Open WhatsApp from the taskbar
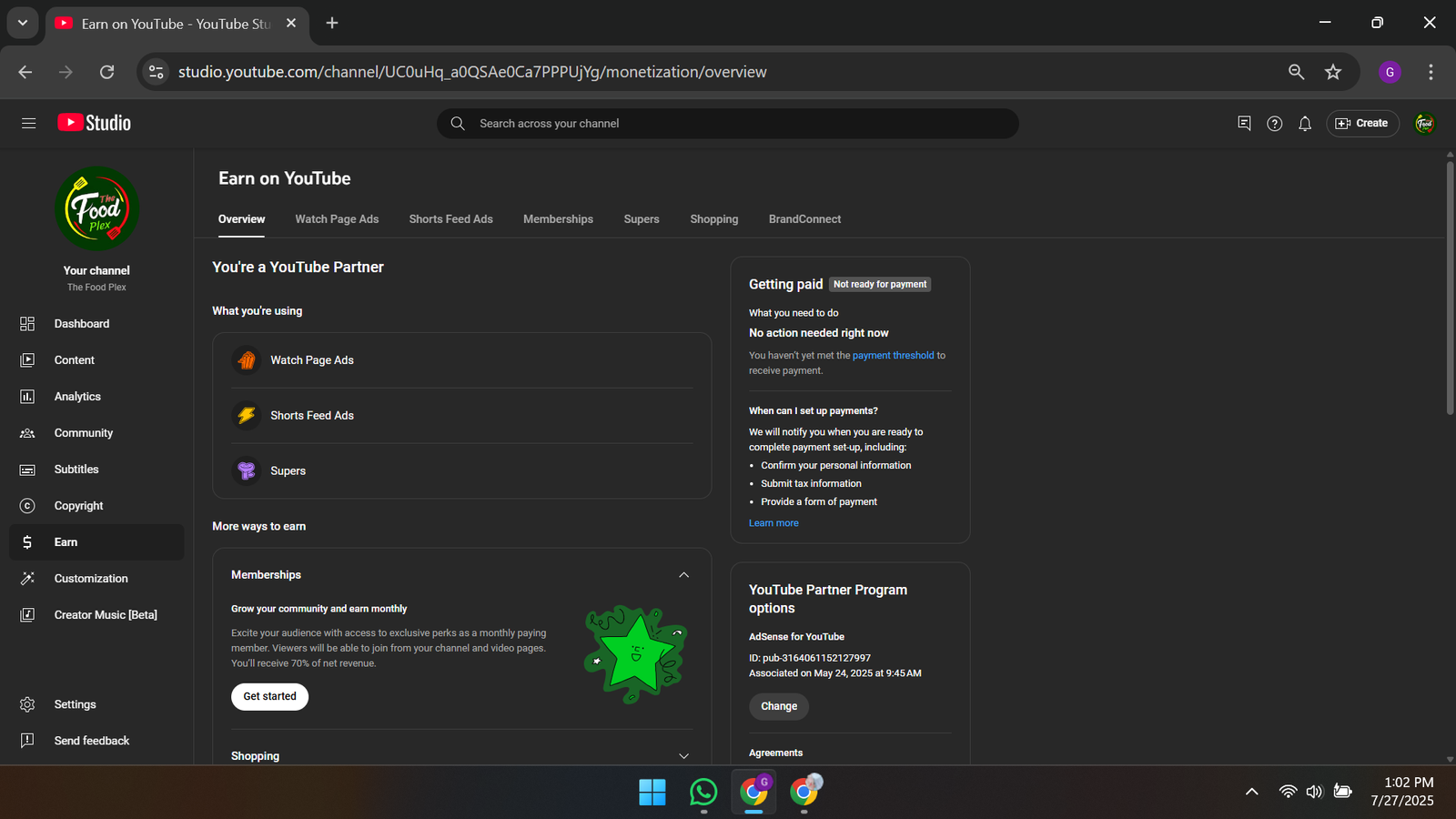The height and width of the screenshot is (819, 1456). point(703,793)
